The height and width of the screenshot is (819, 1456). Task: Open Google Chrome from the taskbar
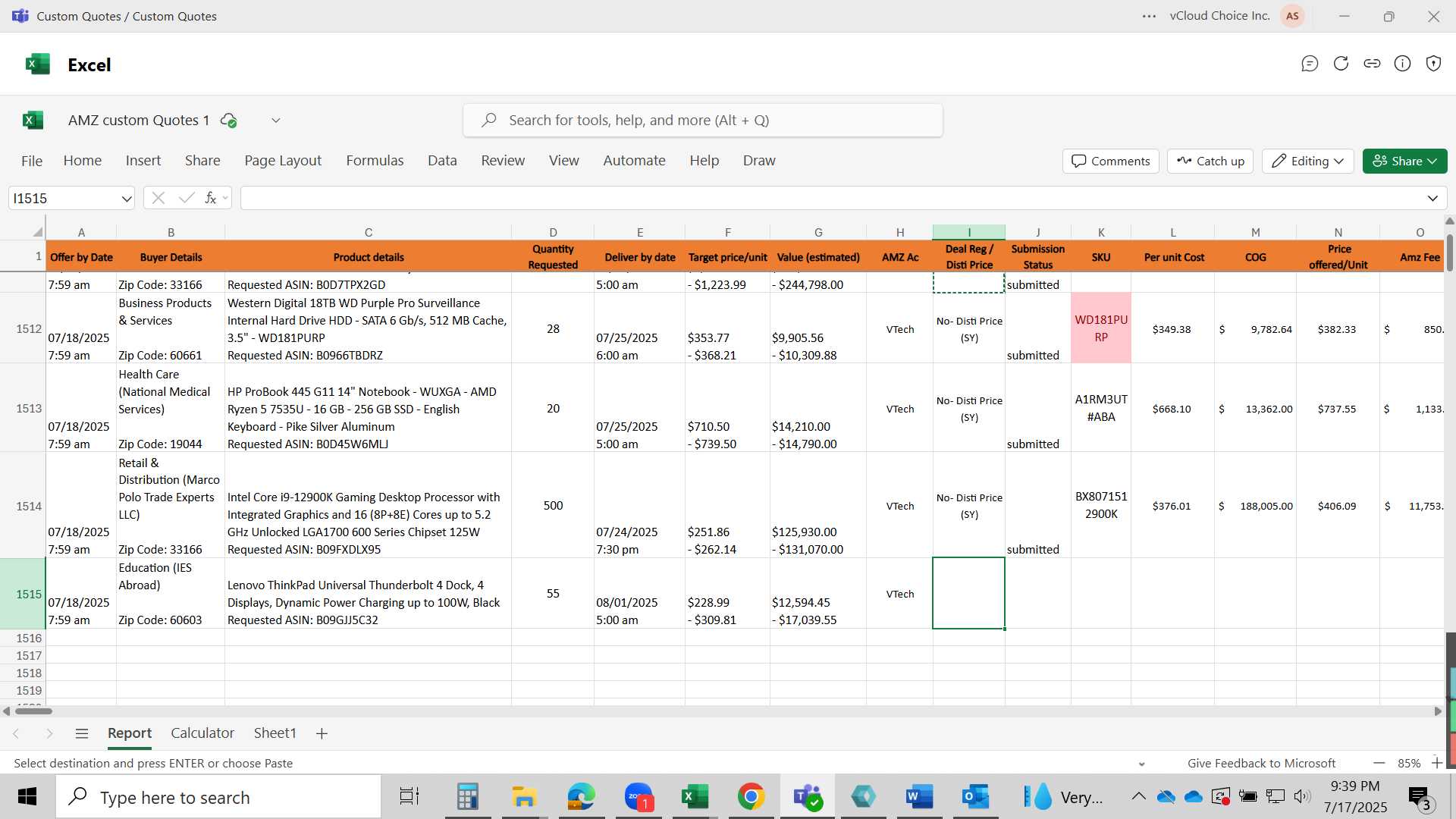pyautogui.click(x=751, y=797)
